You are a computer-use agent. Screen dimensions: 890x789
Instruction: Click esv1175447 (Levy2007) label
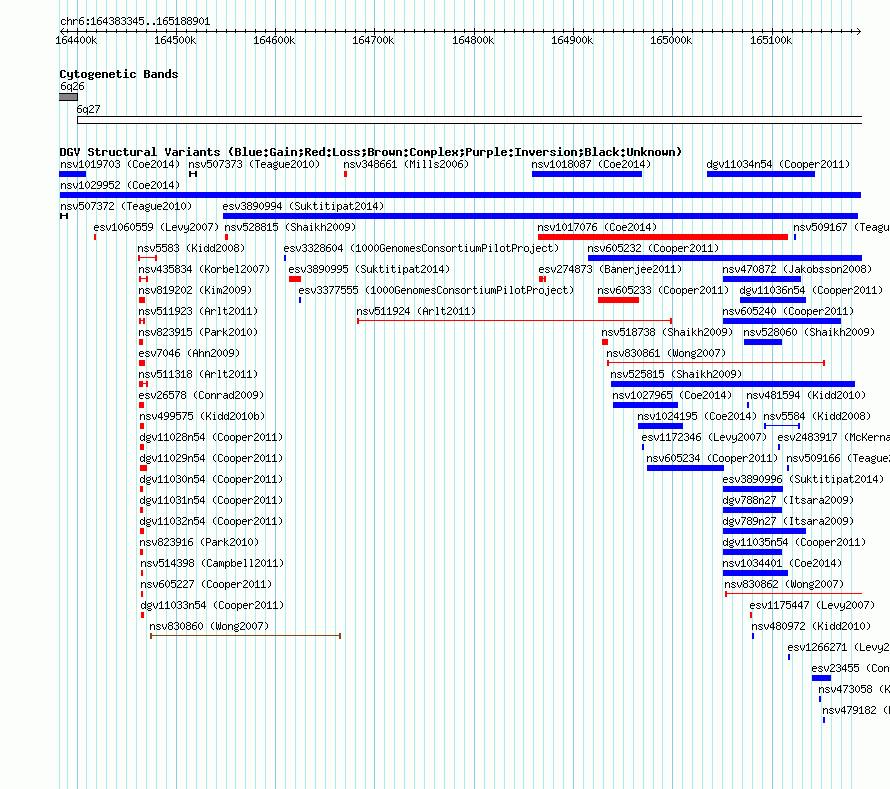[x=812, y=605]
